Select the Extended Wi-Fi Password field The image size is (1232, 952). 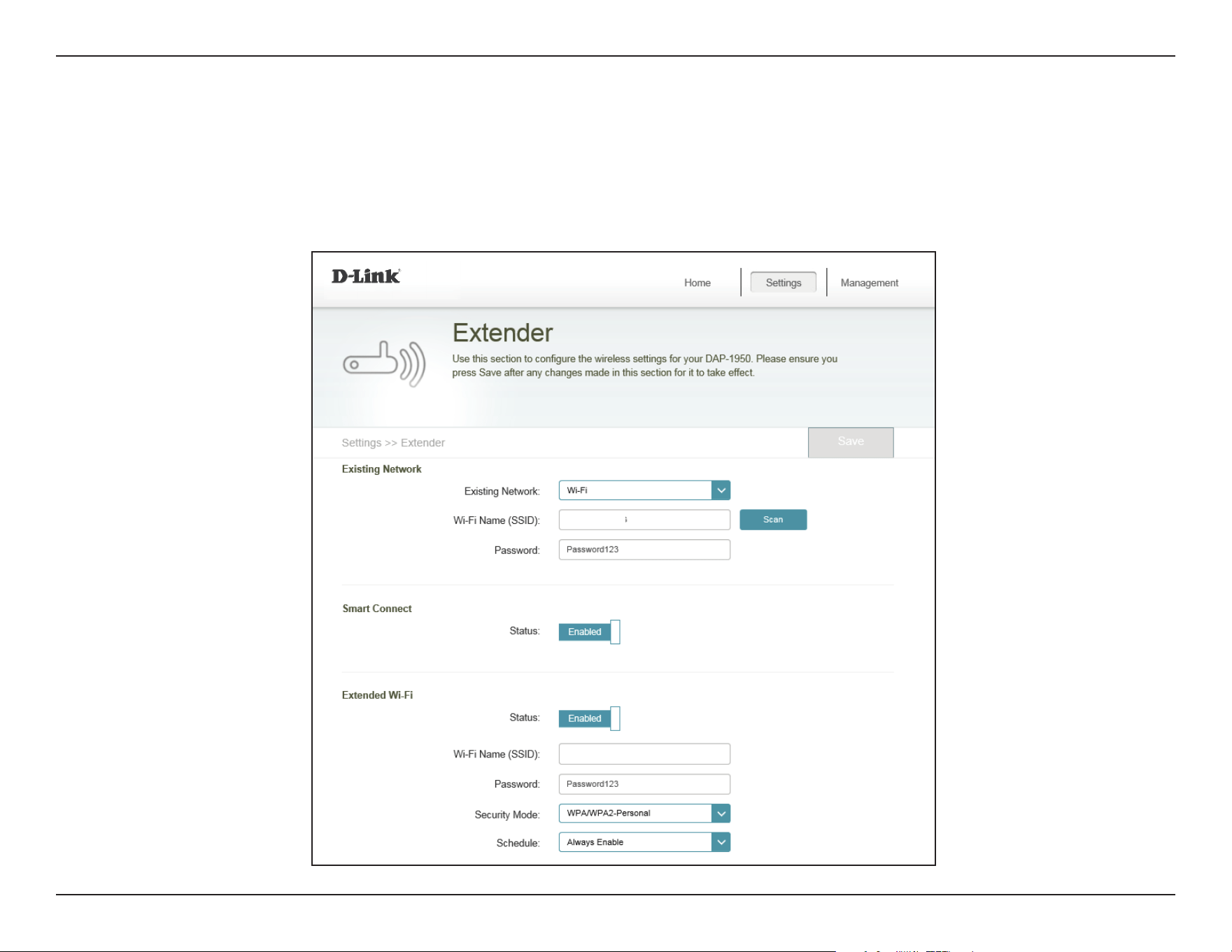(x=644, y=784)
